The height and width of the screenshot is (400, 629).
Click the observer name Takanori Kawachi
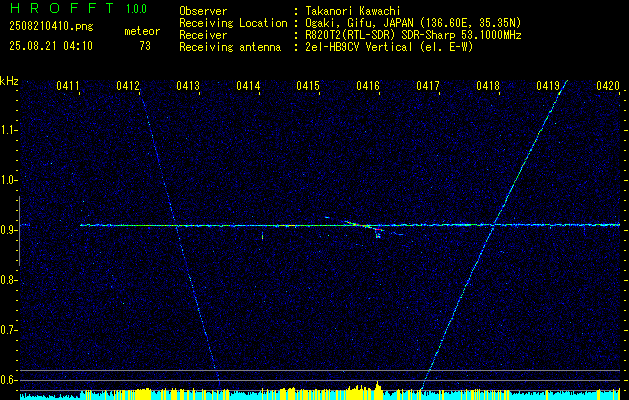point(352,11)
